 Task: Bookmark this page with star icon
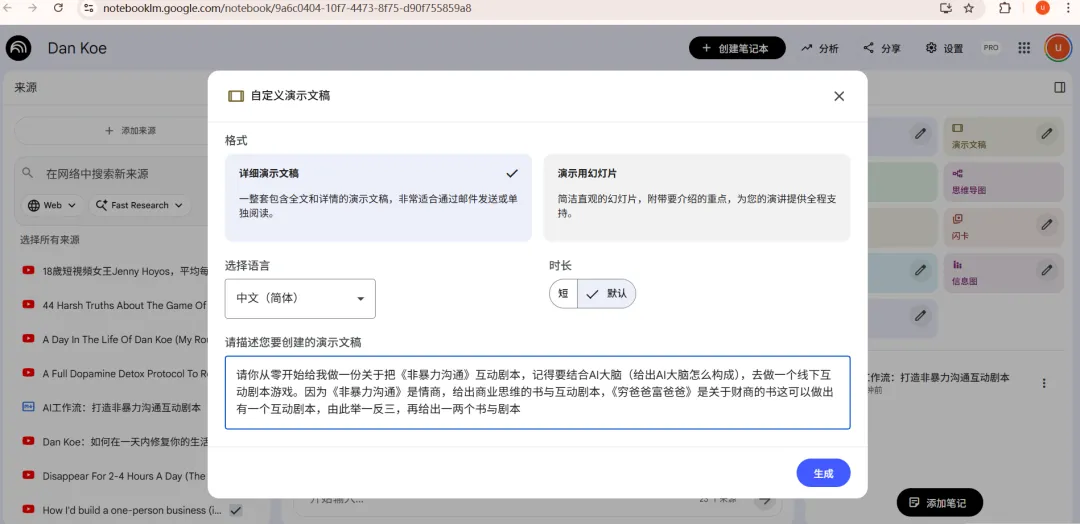tap(968, 8)
